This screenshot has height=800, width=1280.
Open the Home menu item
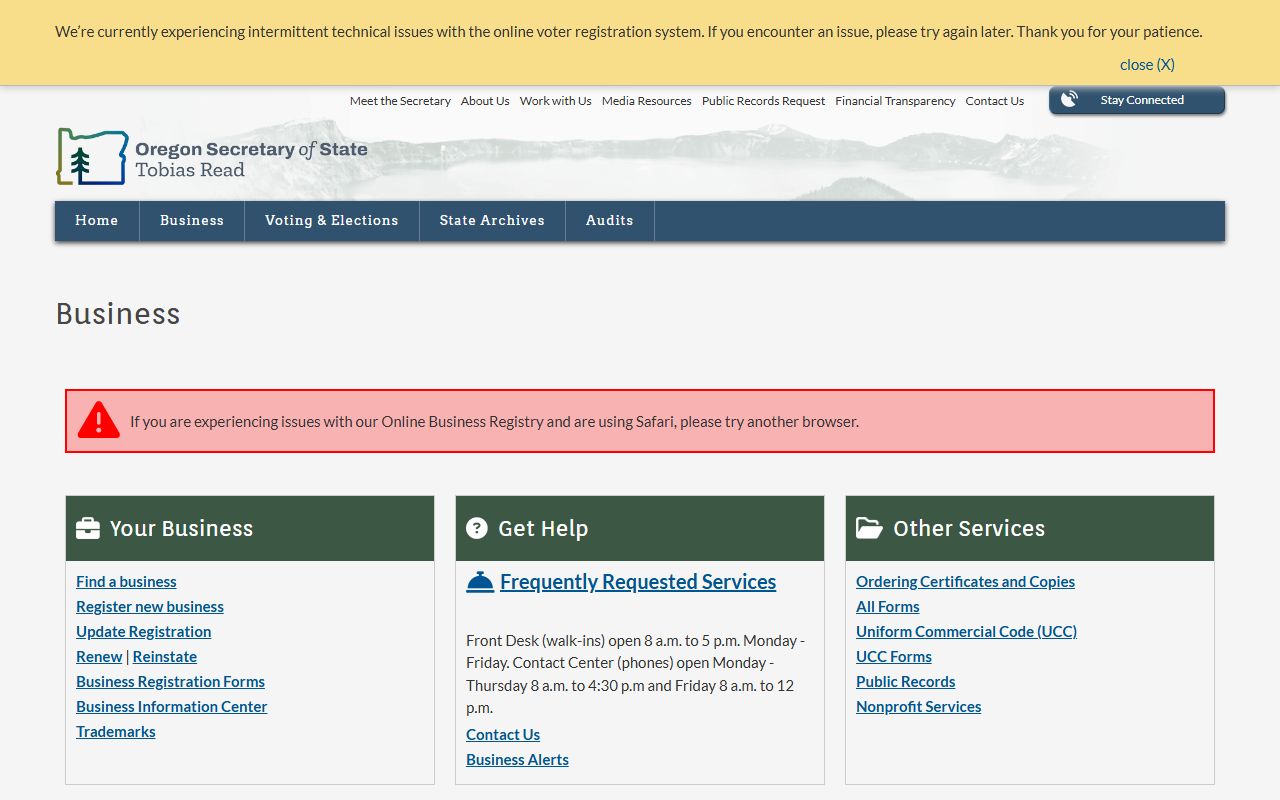click(x=97, y=221)
